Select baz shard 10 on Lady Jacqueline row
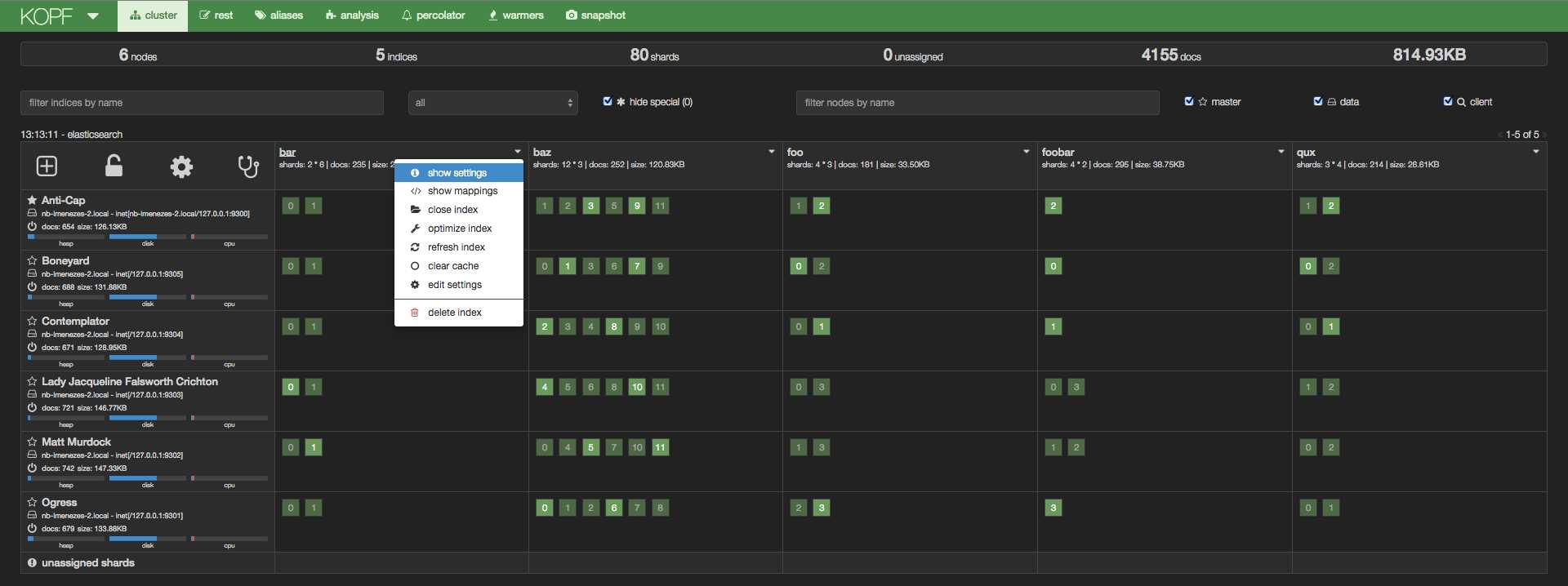This screenshot has height=586, width=1568. [x=637, y=387]
